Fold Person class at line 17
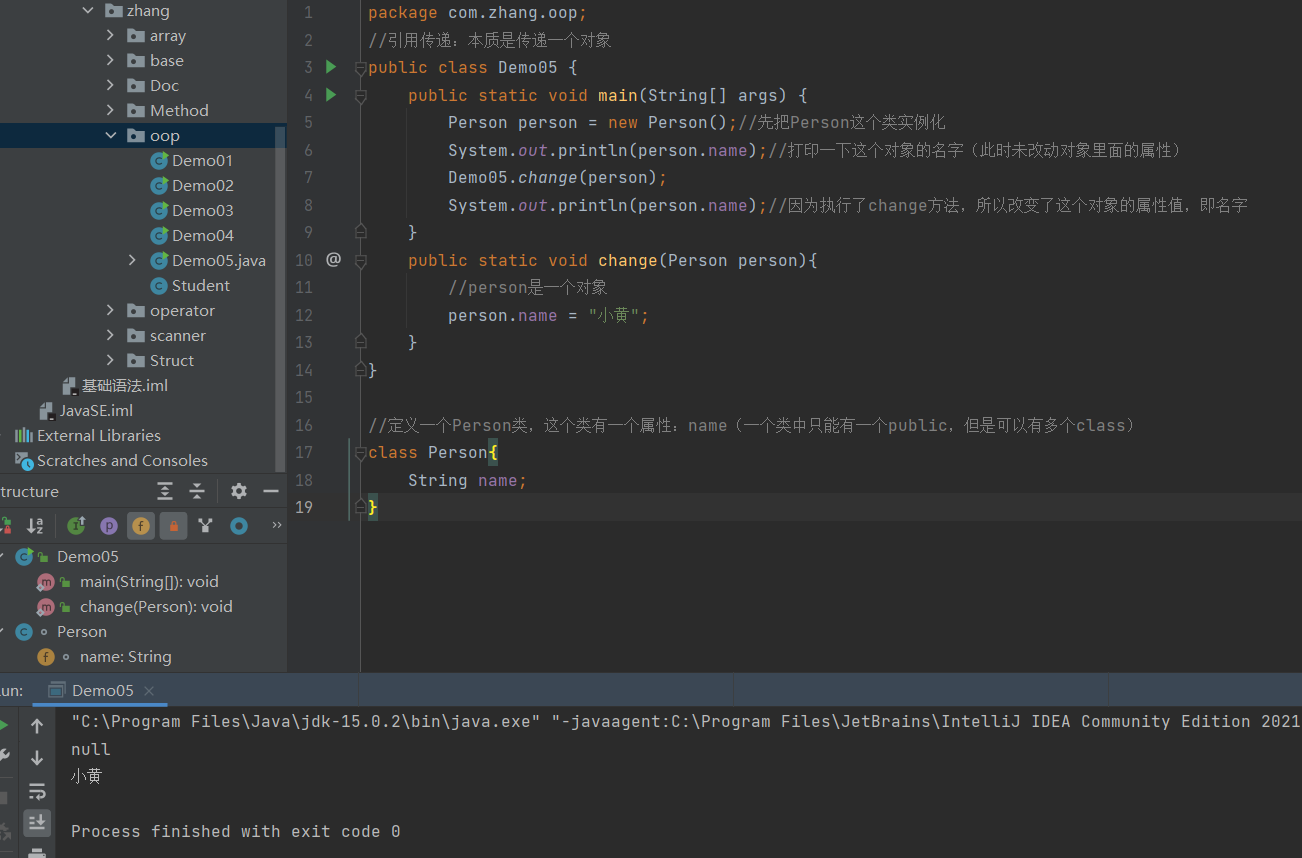1302x858 pixels. coord(360,453)
